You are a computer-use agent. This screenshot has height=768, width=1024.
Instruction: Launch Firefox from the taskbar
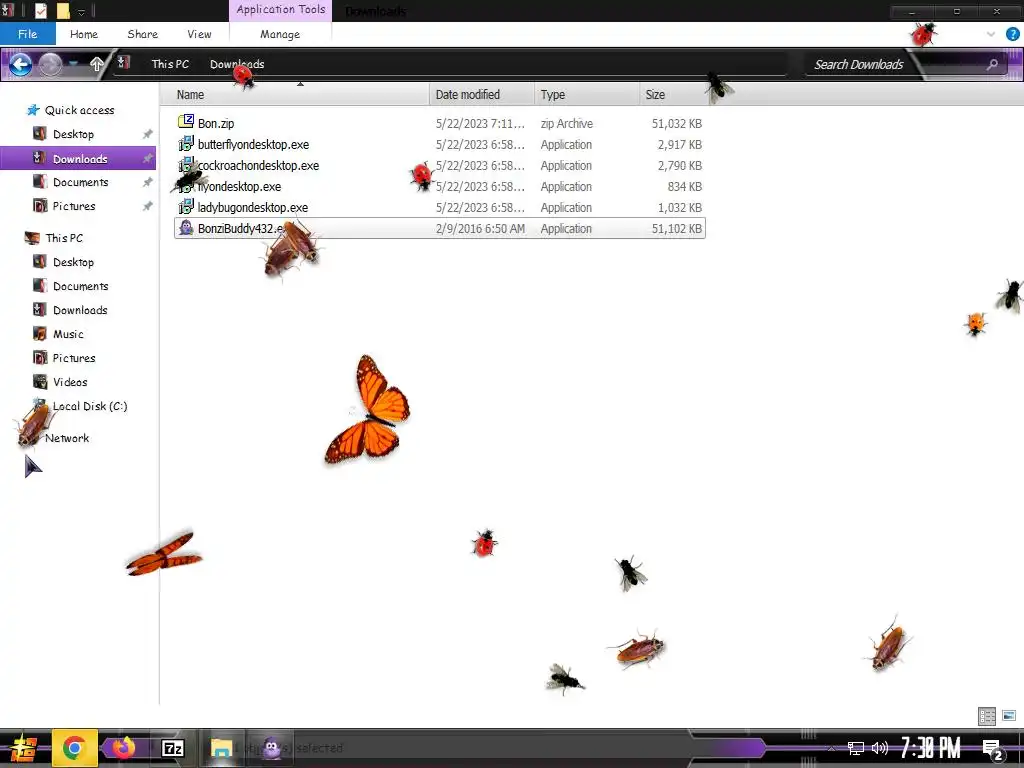coord(123,747)
